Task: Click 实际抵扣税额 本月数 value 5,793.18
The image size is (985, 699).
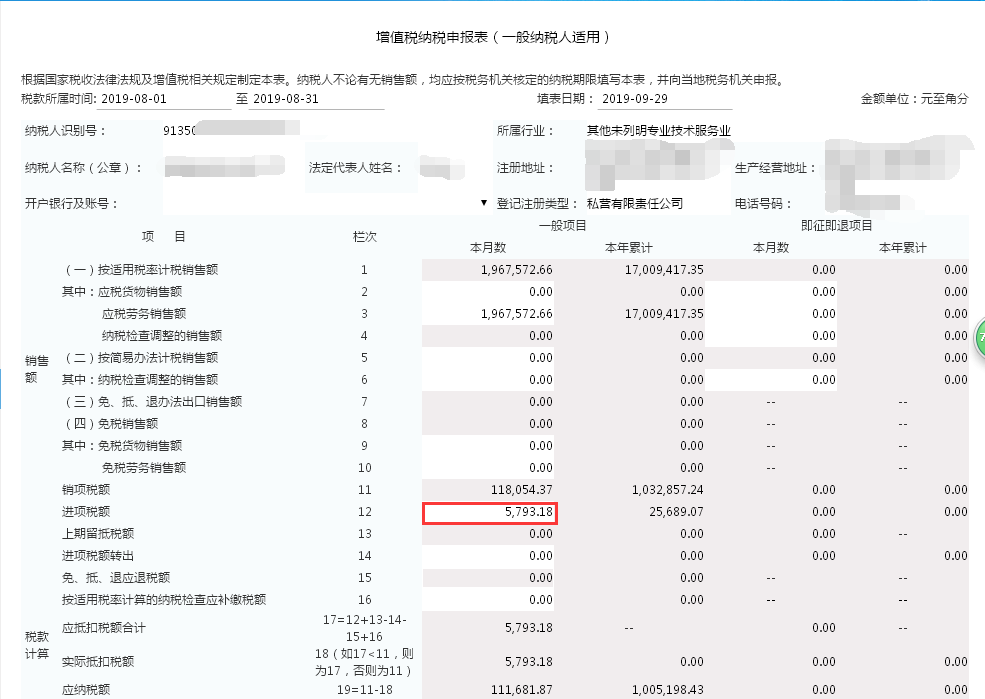Action: (528, 661)
